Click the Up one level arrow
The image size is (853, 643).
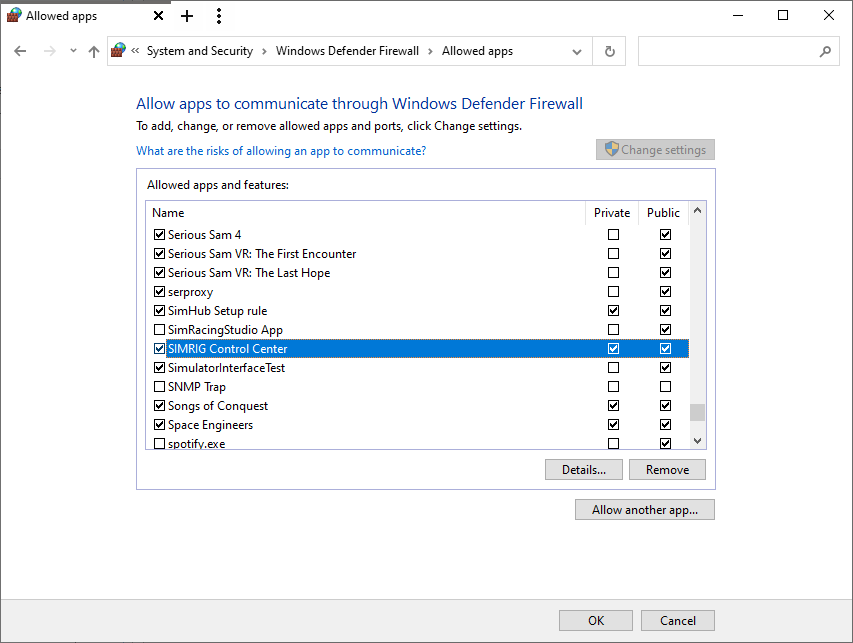(x=94, y=51)
